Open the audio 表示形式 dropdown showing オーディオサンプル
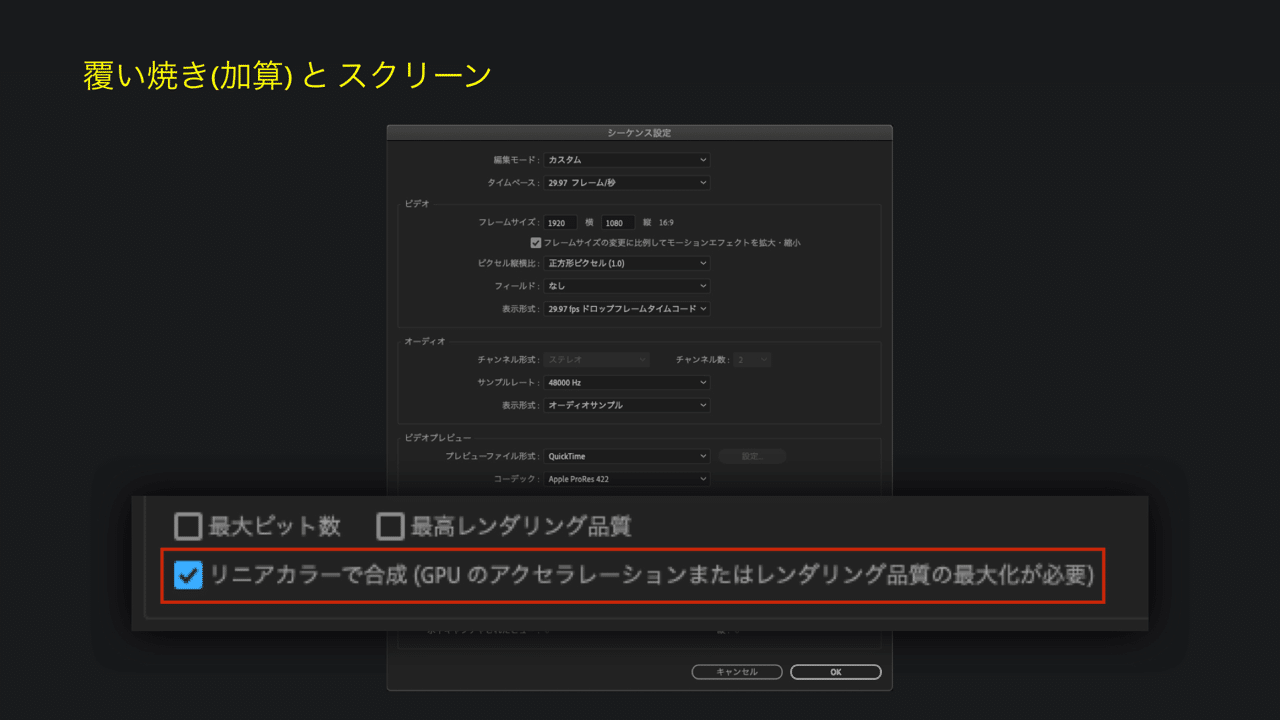This screenshot has width=1280, height=720. [x=627, y=405]
